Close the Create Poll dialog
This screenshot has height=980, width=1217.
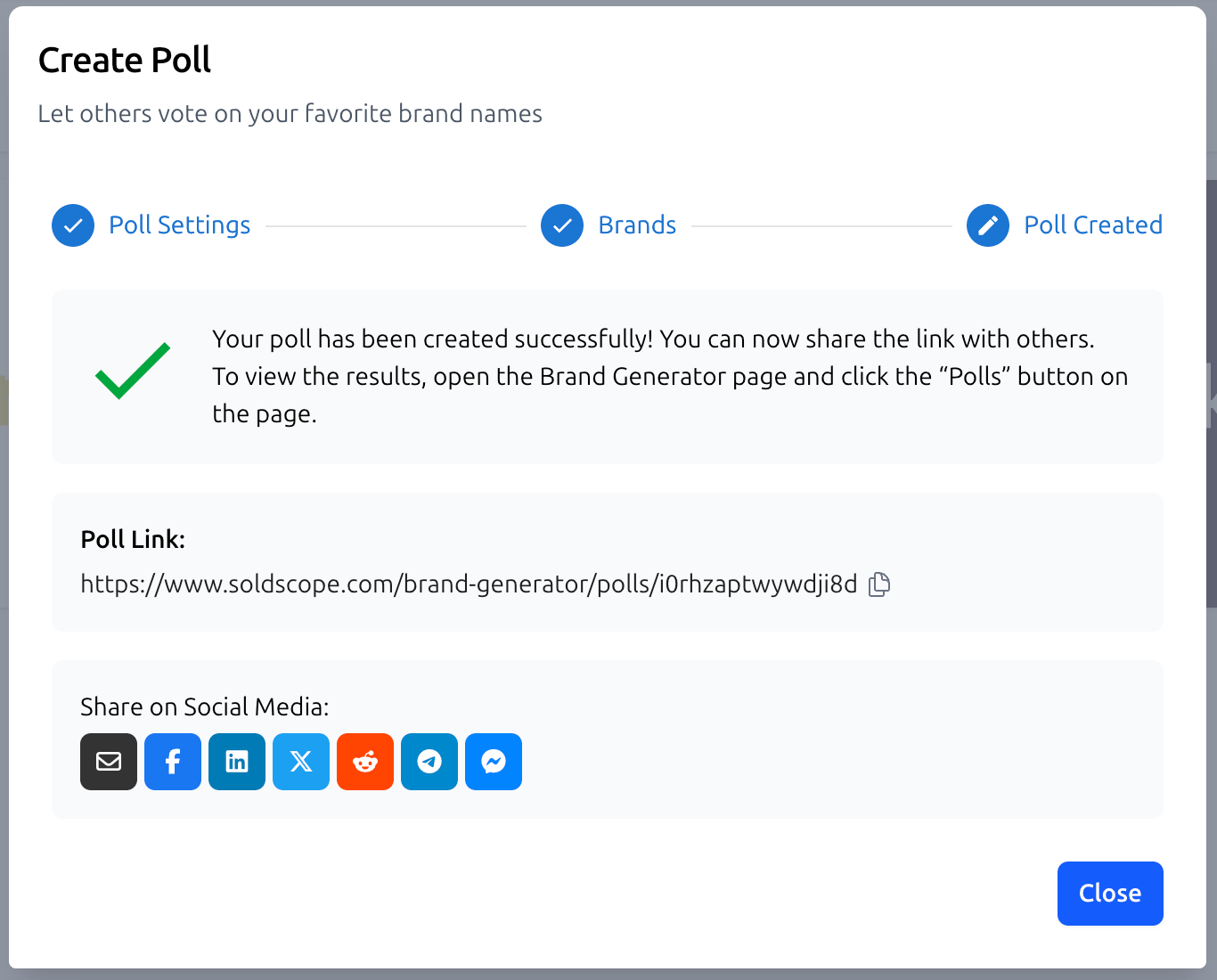[1110, 893]
